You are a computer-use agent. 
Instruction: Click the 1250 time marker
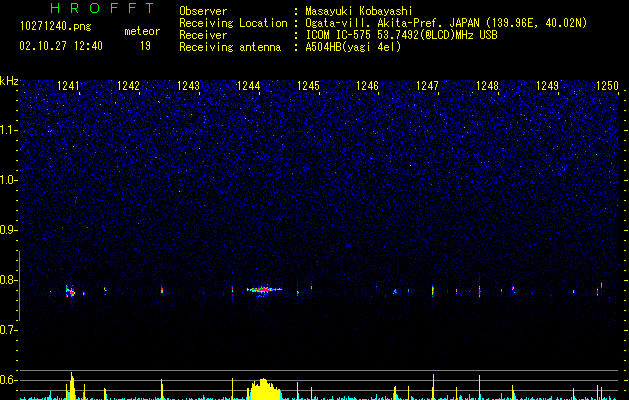pos(607,86)
